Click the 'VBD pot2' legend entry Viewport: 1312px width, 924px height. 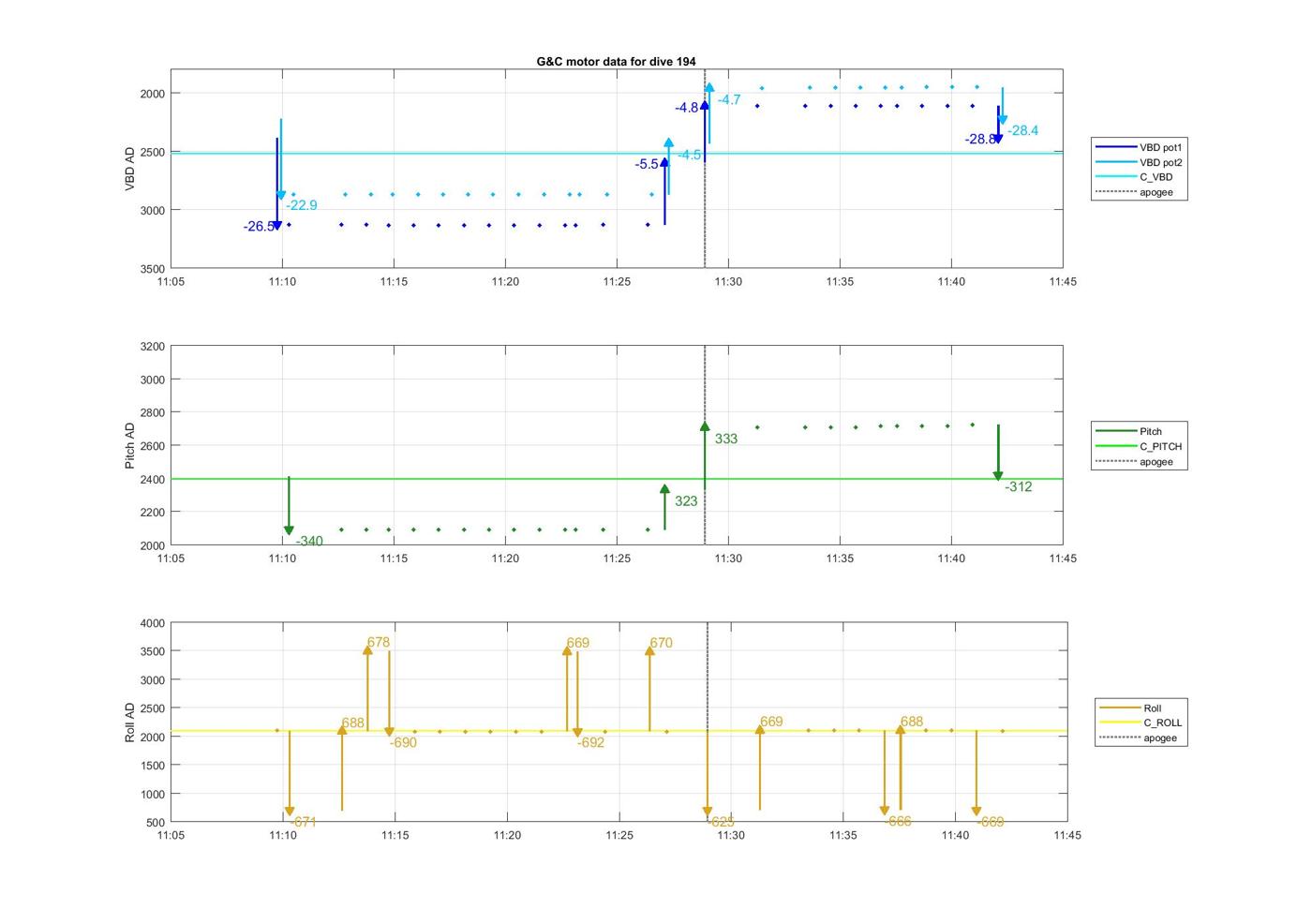coord(1140,162)
